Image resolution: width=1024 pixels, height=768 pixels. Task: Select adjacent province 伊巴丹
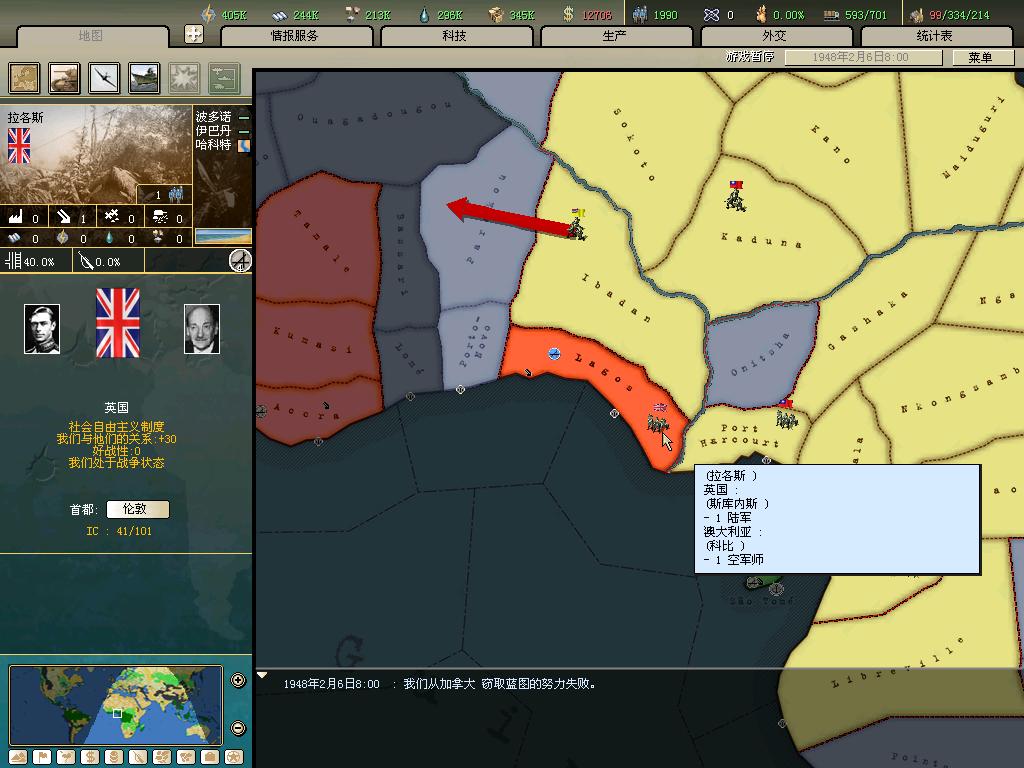[x=213, y=131]
